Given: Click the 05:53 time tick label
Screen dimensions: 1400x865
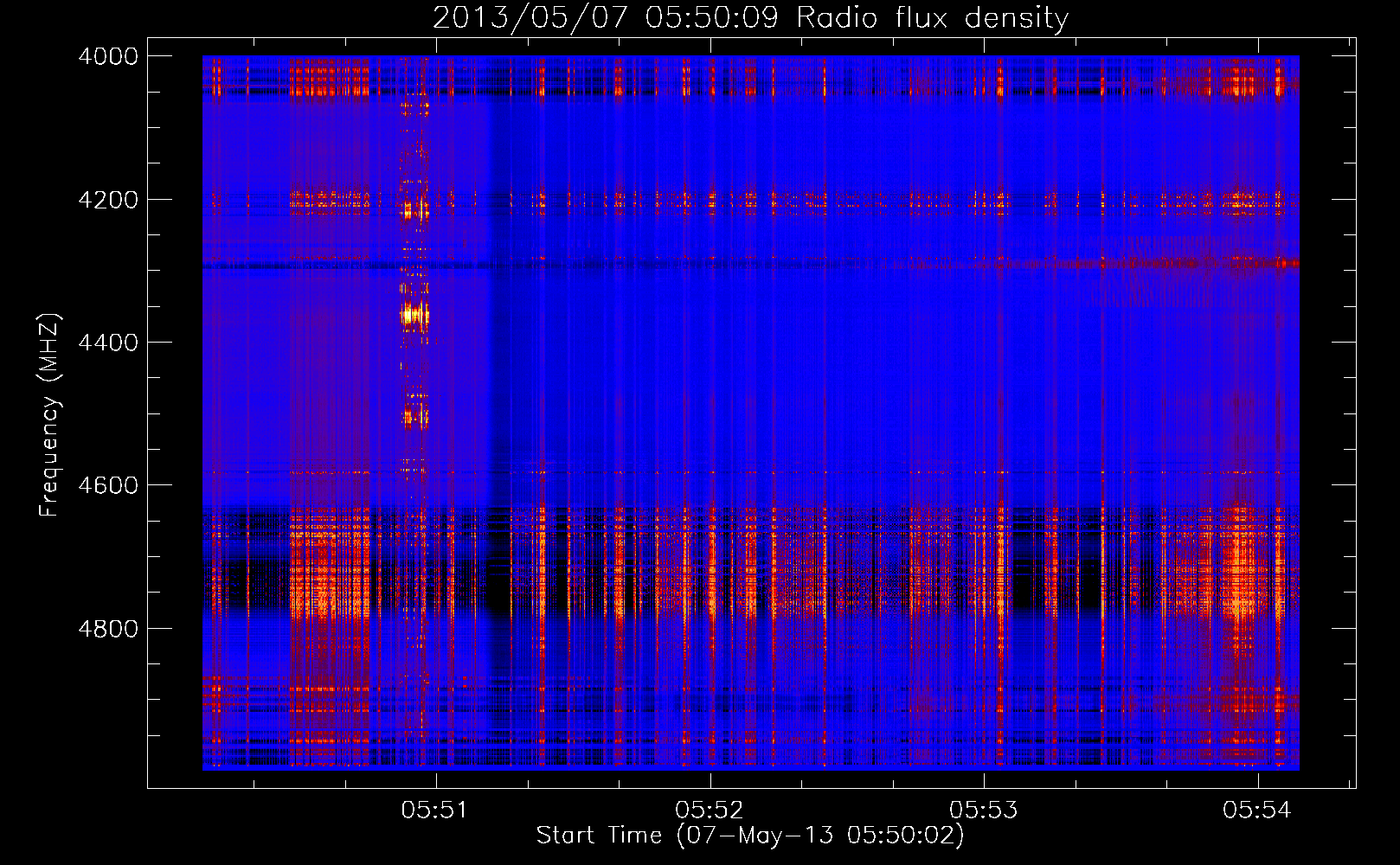Looking at the screenshot, I should tap(983, 810).
